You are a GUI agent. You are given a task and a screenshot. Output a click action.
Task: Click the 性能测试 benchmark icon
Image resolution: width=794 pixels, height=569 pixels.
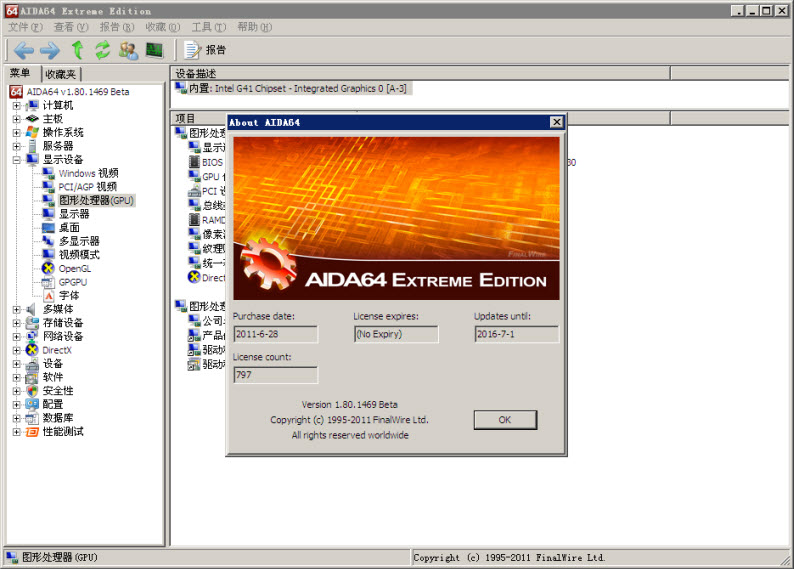32,432
